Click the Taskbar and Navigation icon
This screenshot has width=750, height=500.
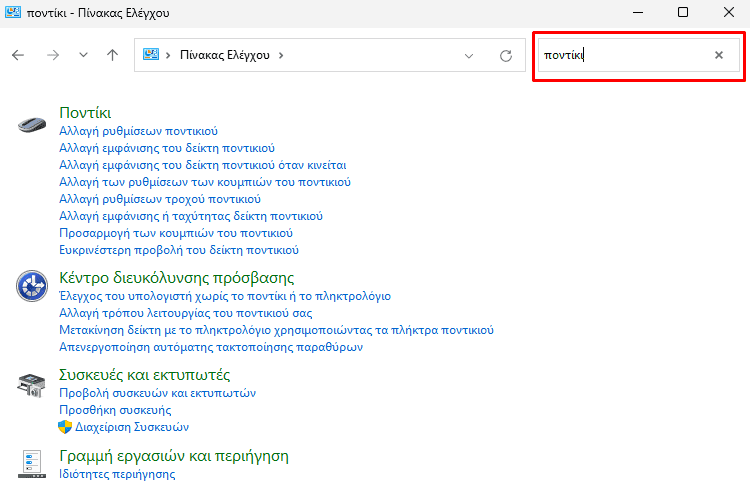click(32, 464)
